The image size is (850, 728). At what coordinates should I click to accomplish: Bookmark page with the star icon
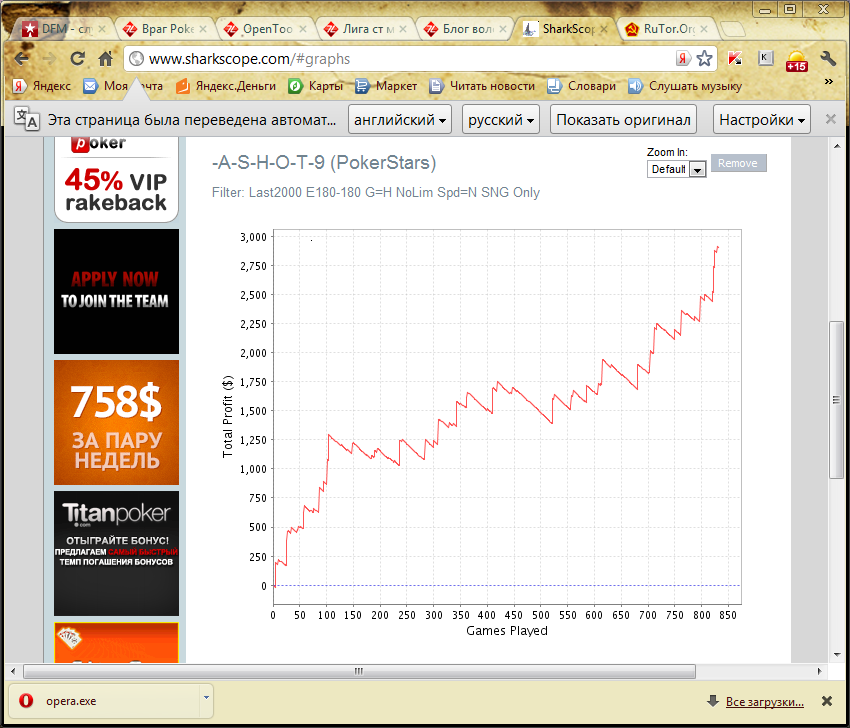click(704, 59)
